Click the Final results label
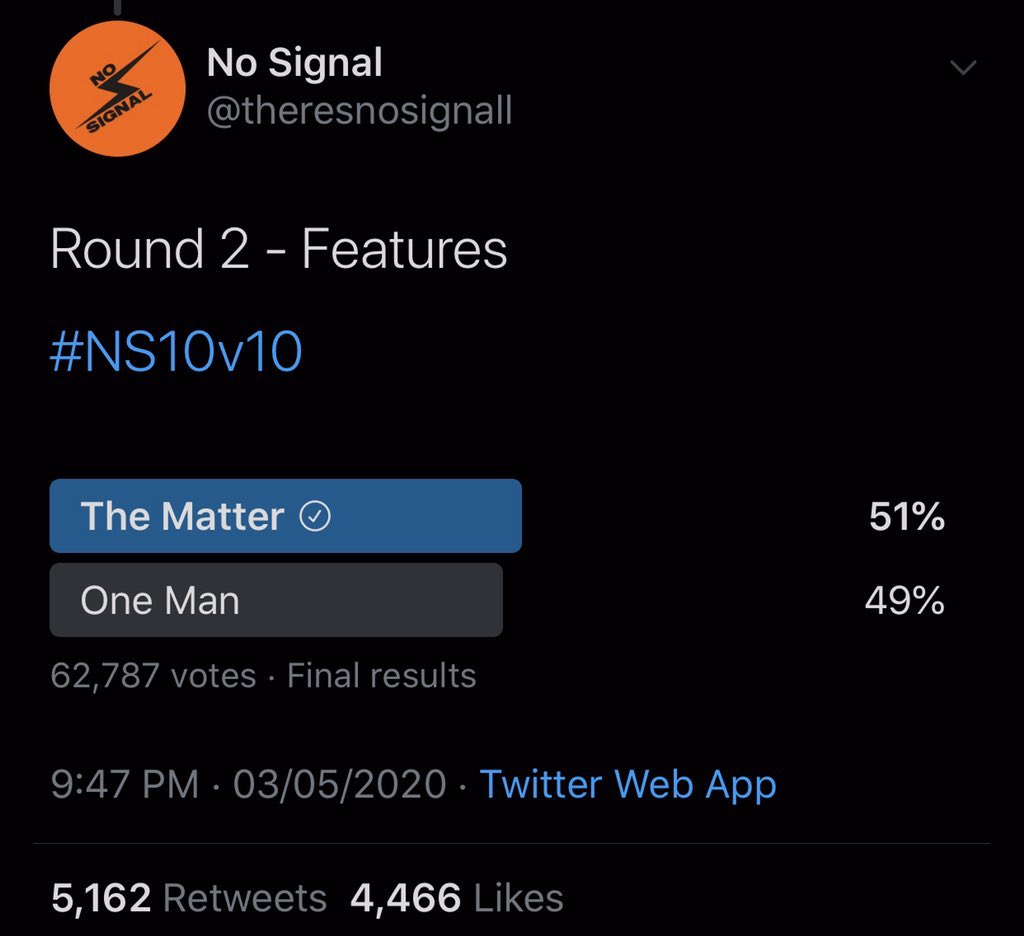Image resolution: width=1024 pixels, height=936 pixels. coord(381,676)
